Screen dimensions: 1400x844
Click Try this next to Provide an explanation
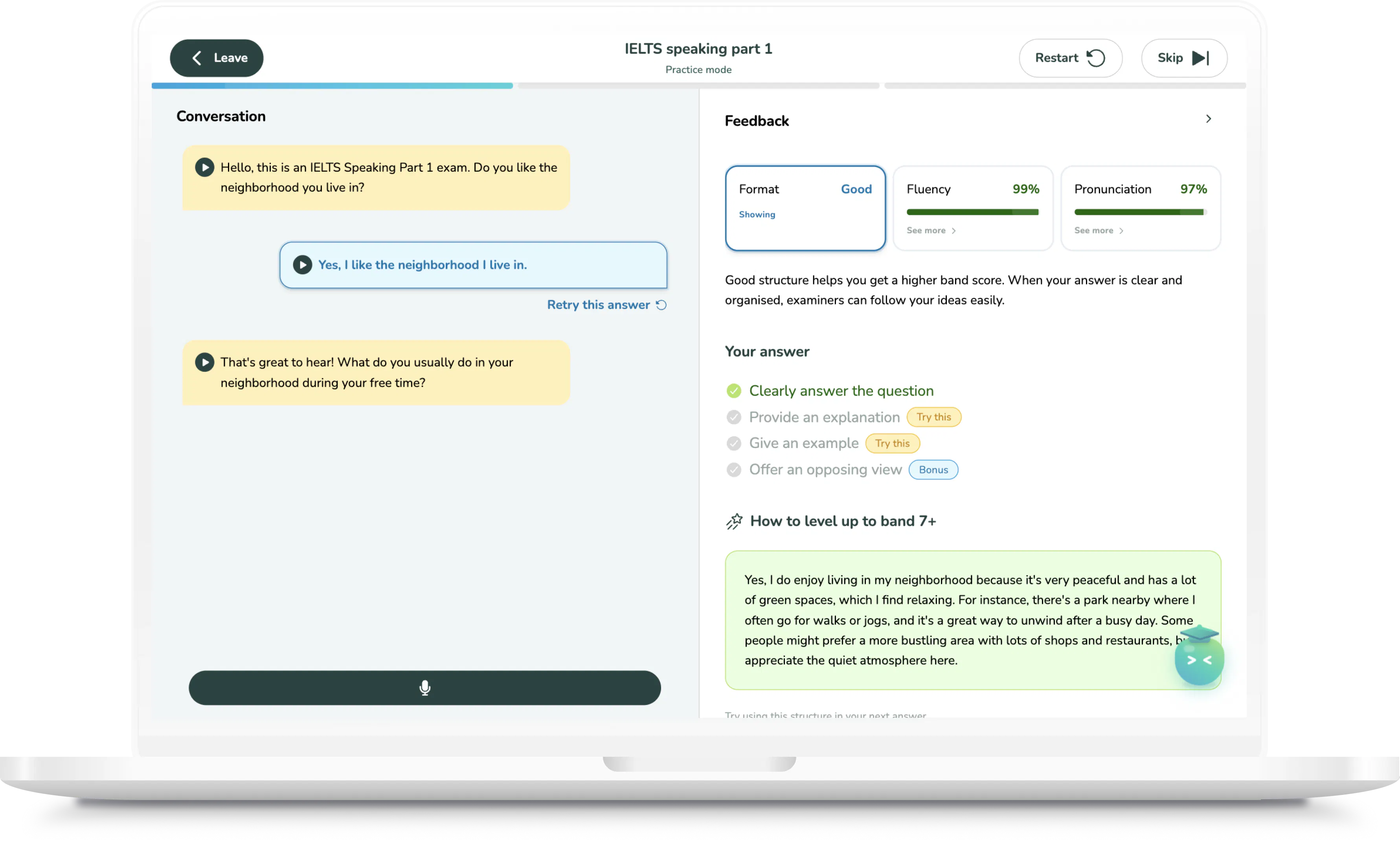[933, 417]
